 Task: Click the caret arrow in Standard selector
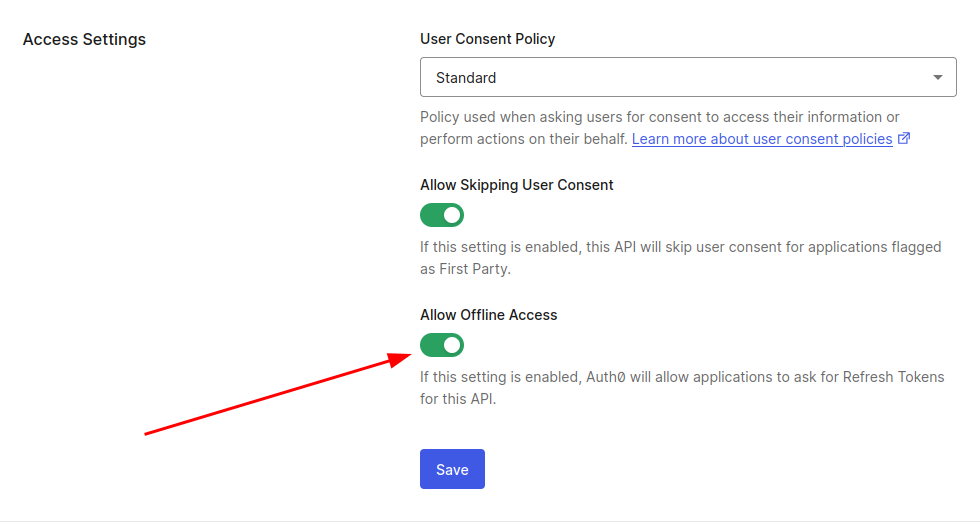[938, 78]
